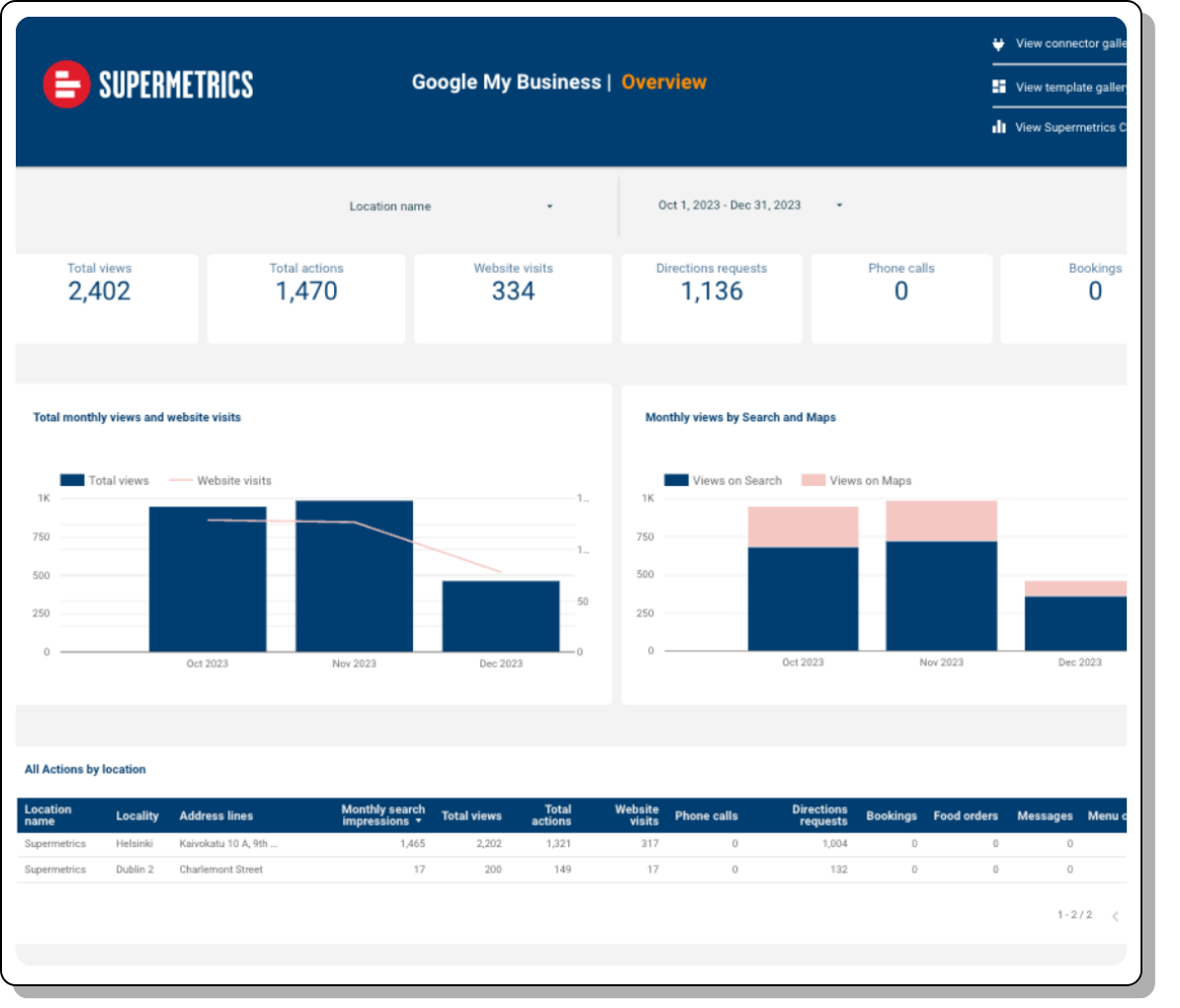Open View template gallery link

coord(1069,87)
